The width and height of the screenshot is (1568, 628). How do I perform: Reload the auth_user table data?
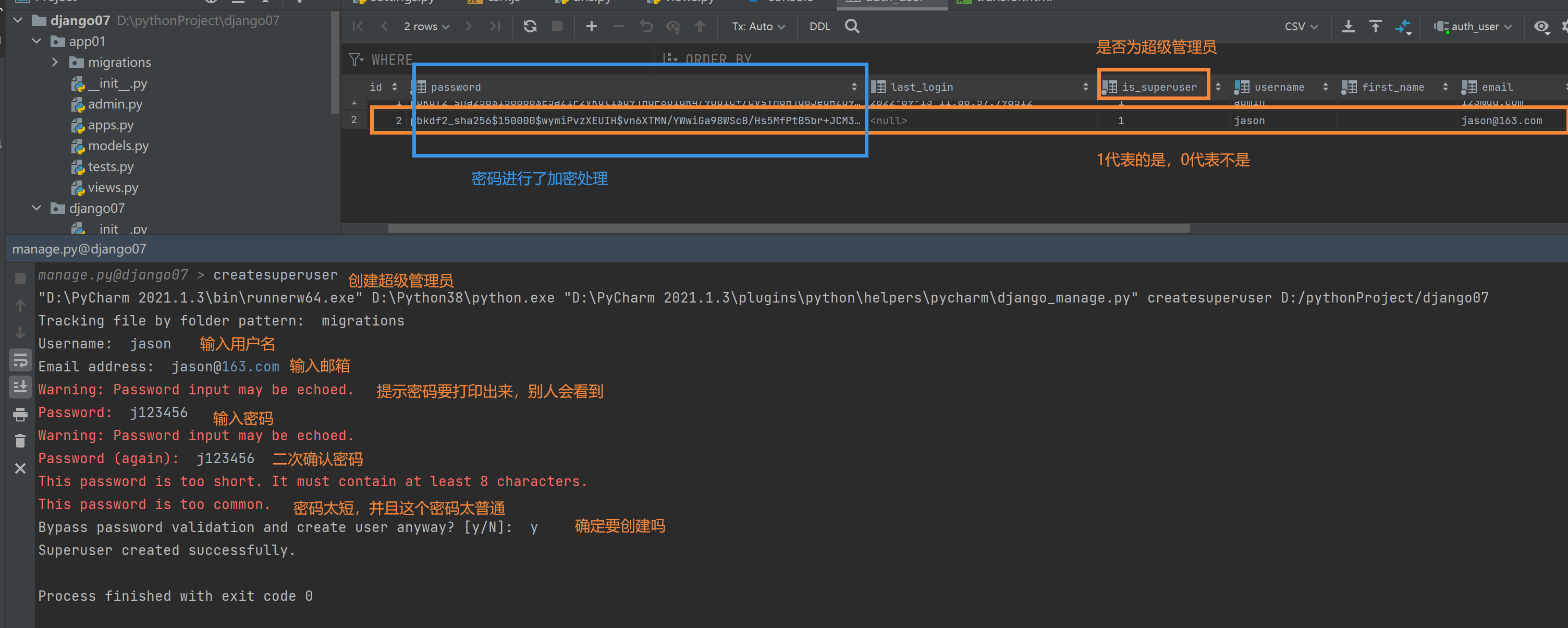[530, 26]
